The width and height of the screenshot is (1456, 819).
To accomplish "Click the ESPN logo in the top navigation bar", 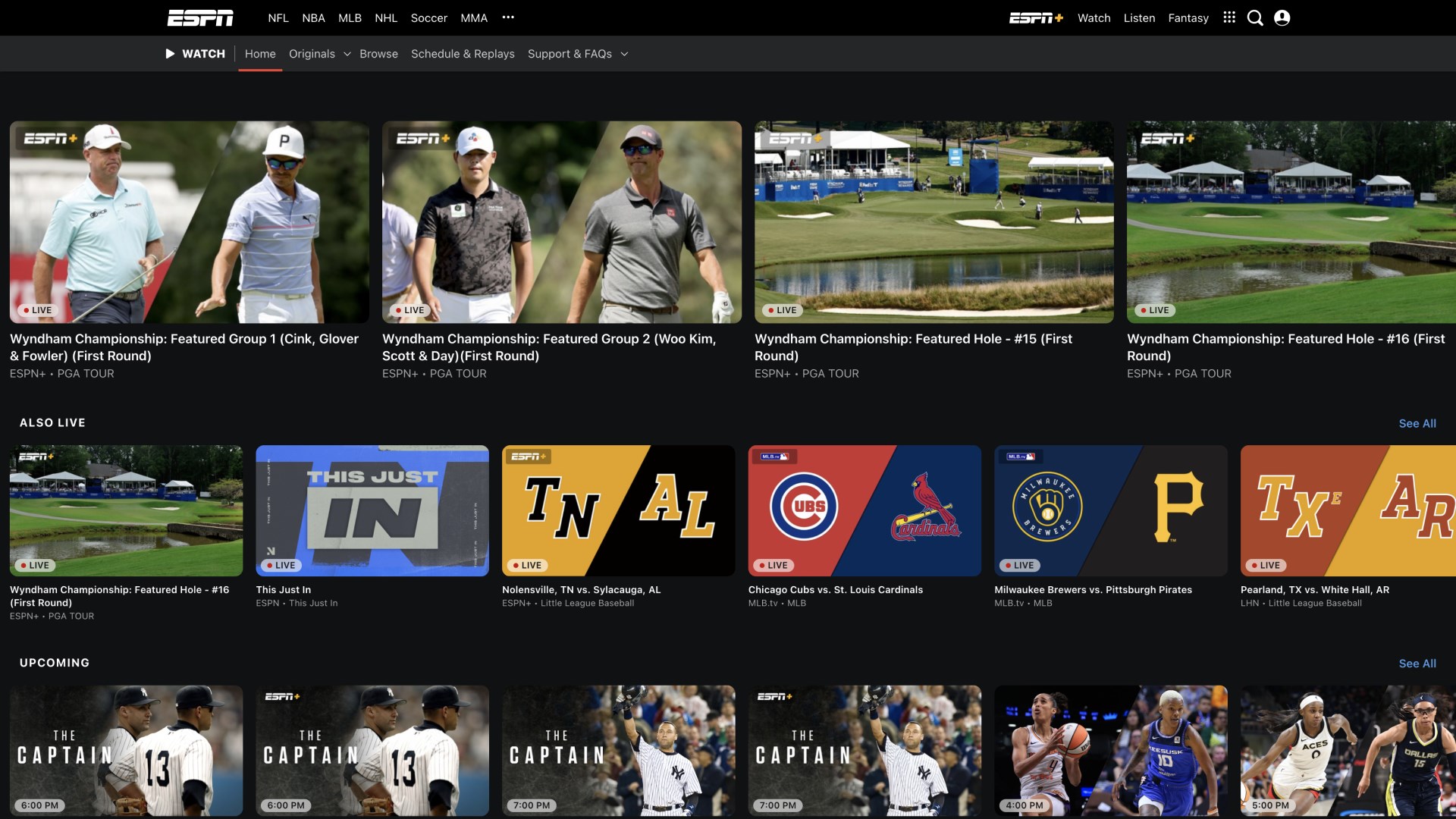I will click(x=199, y=18).
